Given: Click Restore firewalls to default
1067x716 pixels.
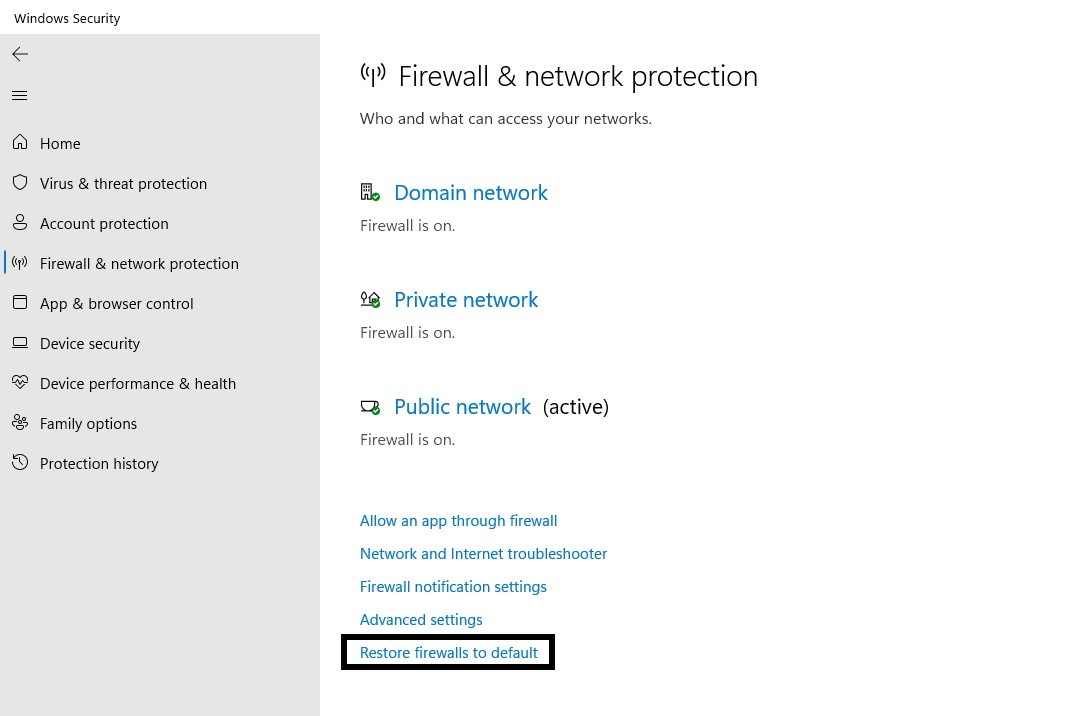Looking at the screenshot, I should click(x=448, y=653).
